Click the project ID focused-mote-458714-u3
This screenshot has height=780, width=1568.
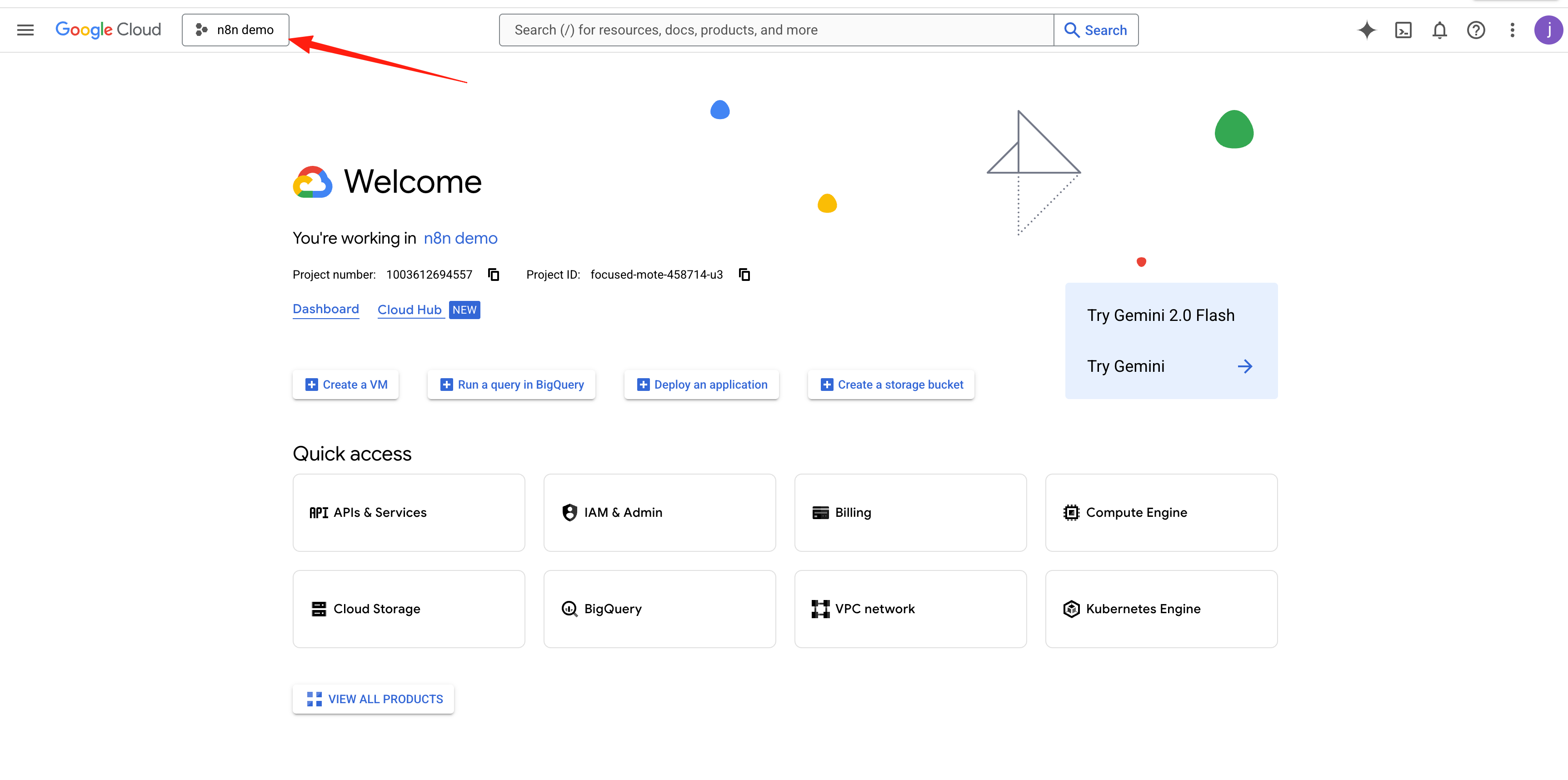(657, 275)
